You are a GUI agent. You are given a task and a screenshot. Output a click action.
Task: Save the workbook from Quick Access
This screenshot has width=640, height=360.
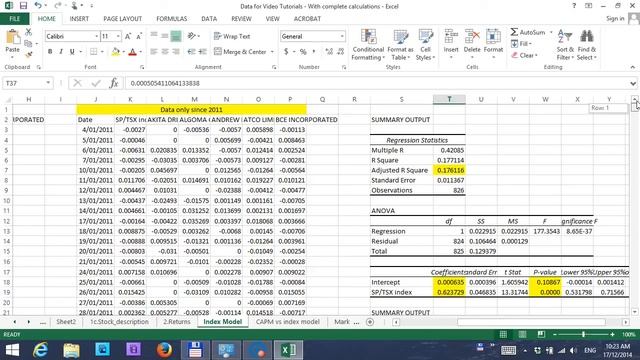pyautogui.click(x=23, y=6)
